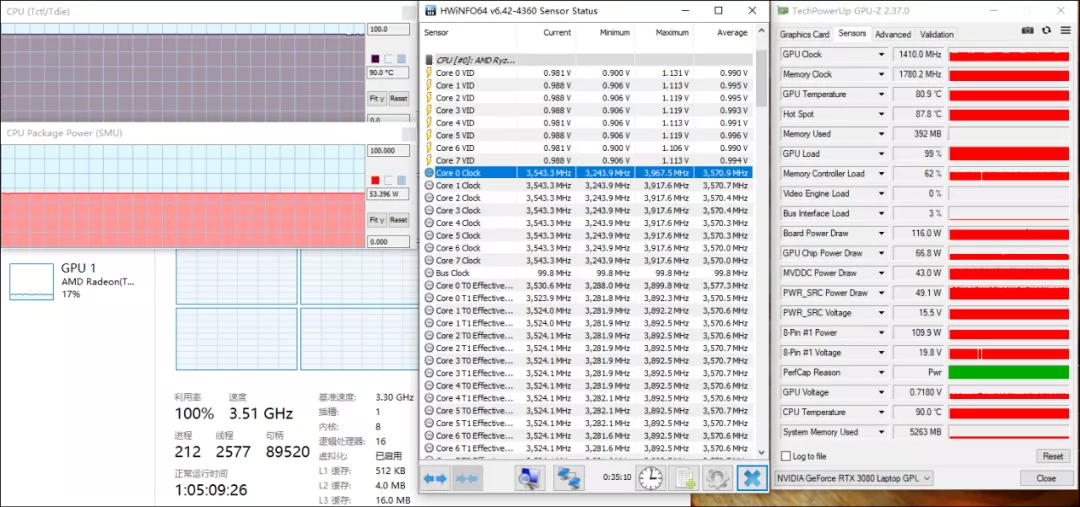Open the GPU Load sensor dropdown
This screenshot has height=507, width=1080.
[x=881, y=154]
